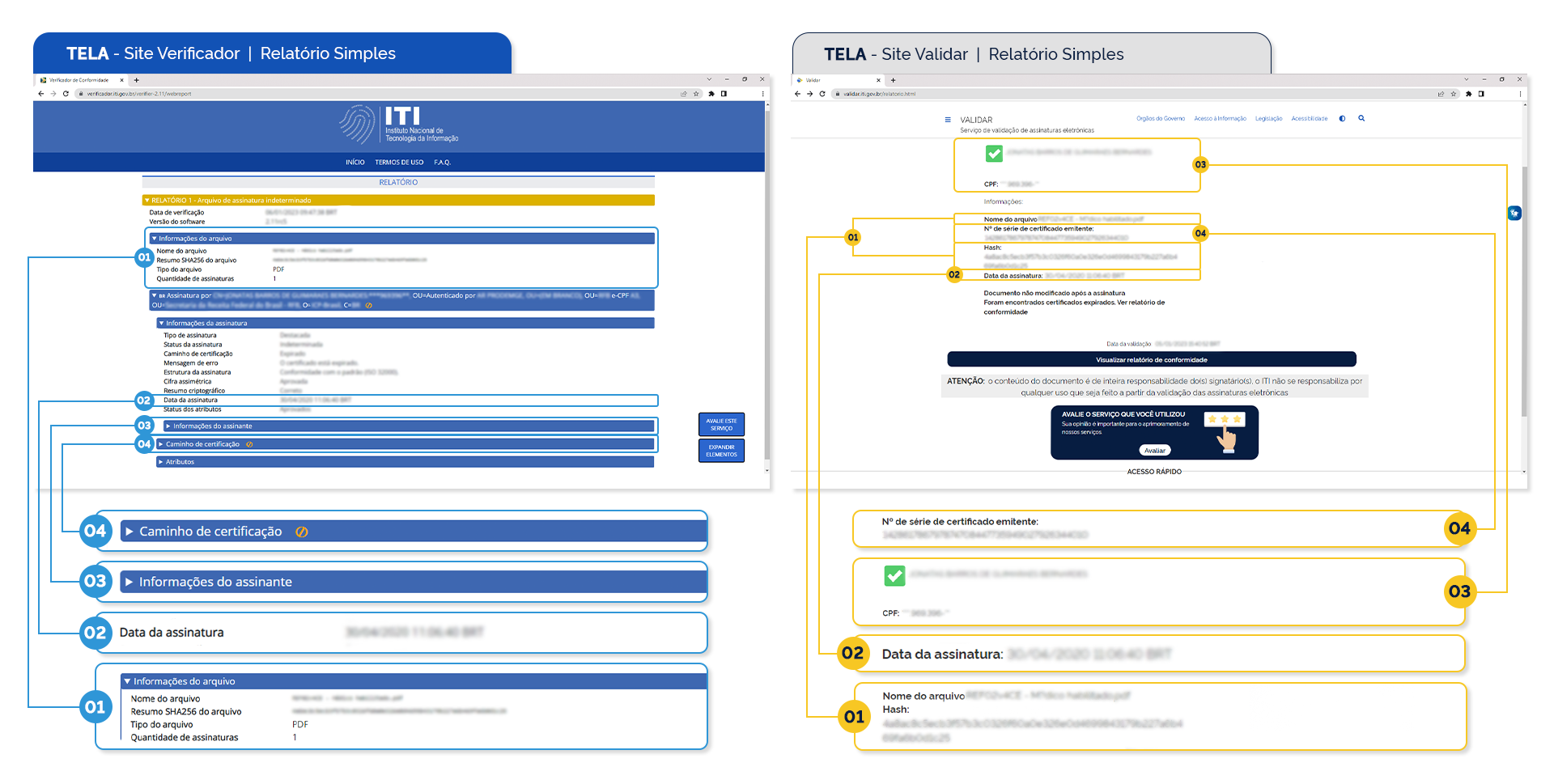Viewport: 1554px width, 784px height.
Task: Click the search magnifier on Validar header
Action: [x=1361, y=118]
